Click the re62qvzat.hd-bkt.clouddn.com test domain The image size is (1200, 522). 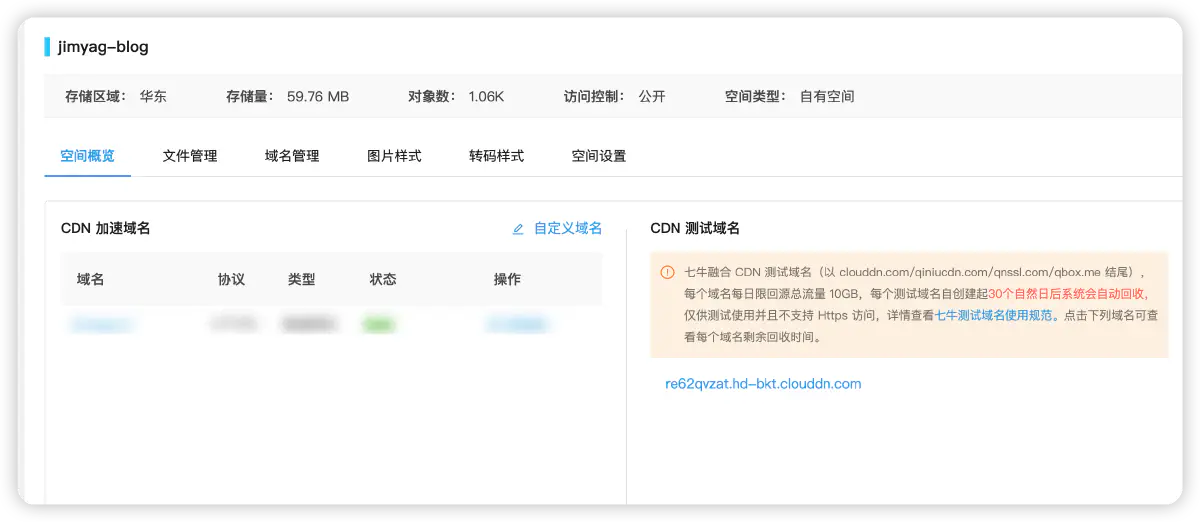(763, 384)
